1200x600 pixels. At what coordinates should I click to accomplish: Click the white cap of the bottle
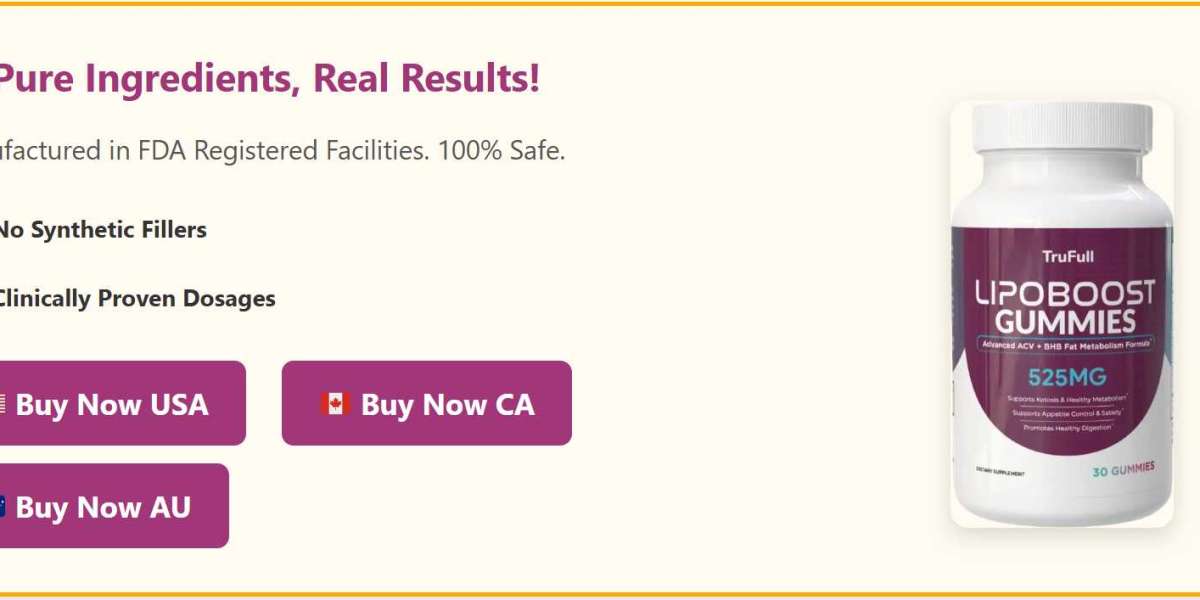tap(1061, 133)
